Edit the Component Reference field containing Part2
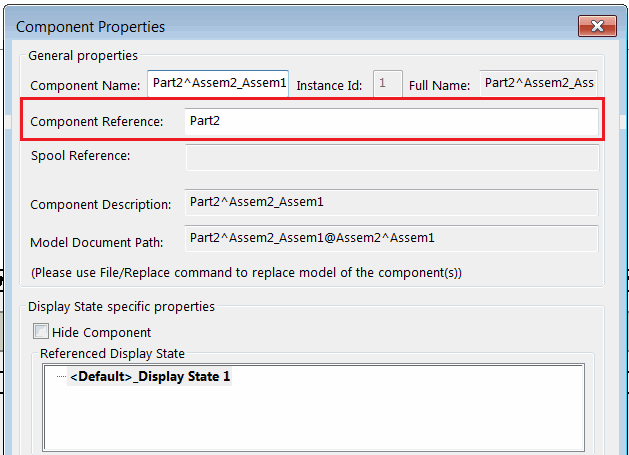The height and width of the screenshot is (455, 629). [x=390, y=121]
